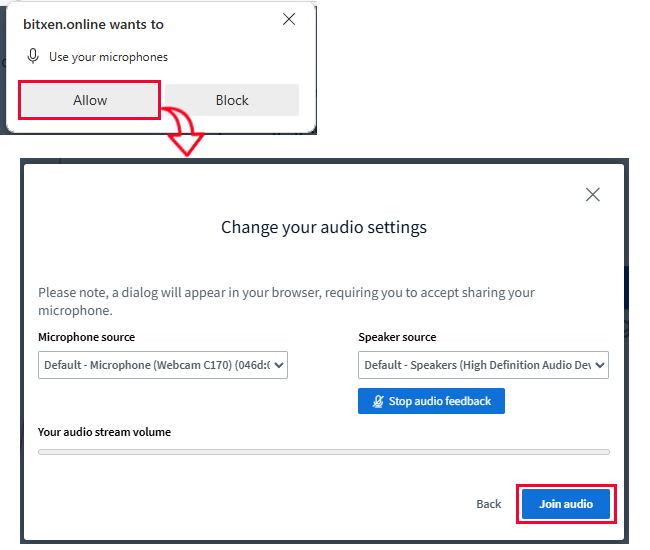Viewport: 650px width, 550px height.
Task: Click the 'bitxen.online wants to' title
Action: 93,23
